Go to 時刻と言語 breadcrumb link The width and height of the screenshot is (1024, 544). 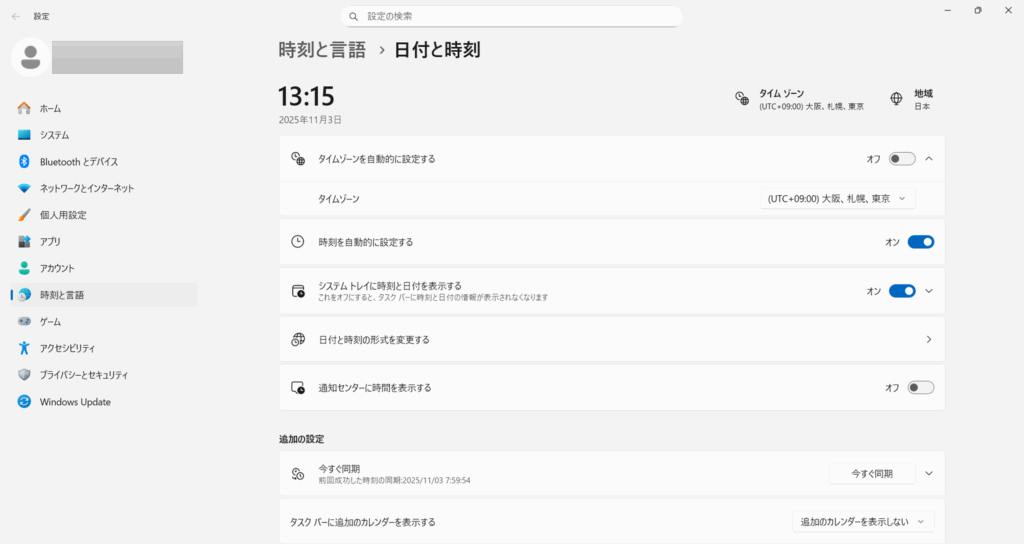coord(321,50)
